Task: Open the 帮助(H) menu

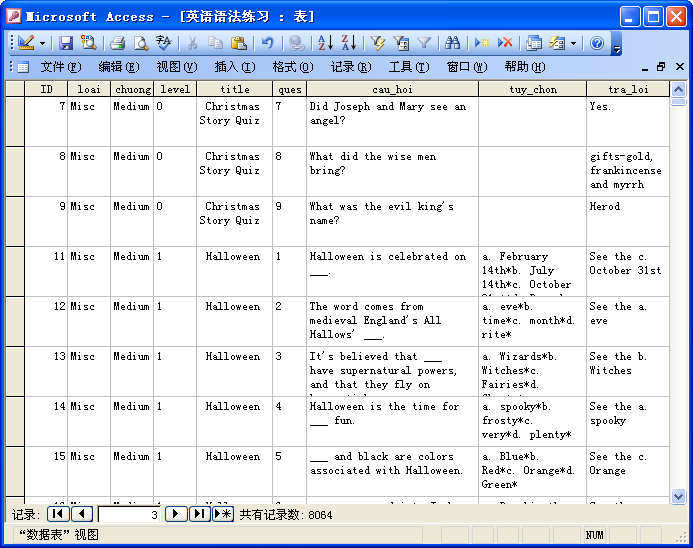Action: click(525, 67)
